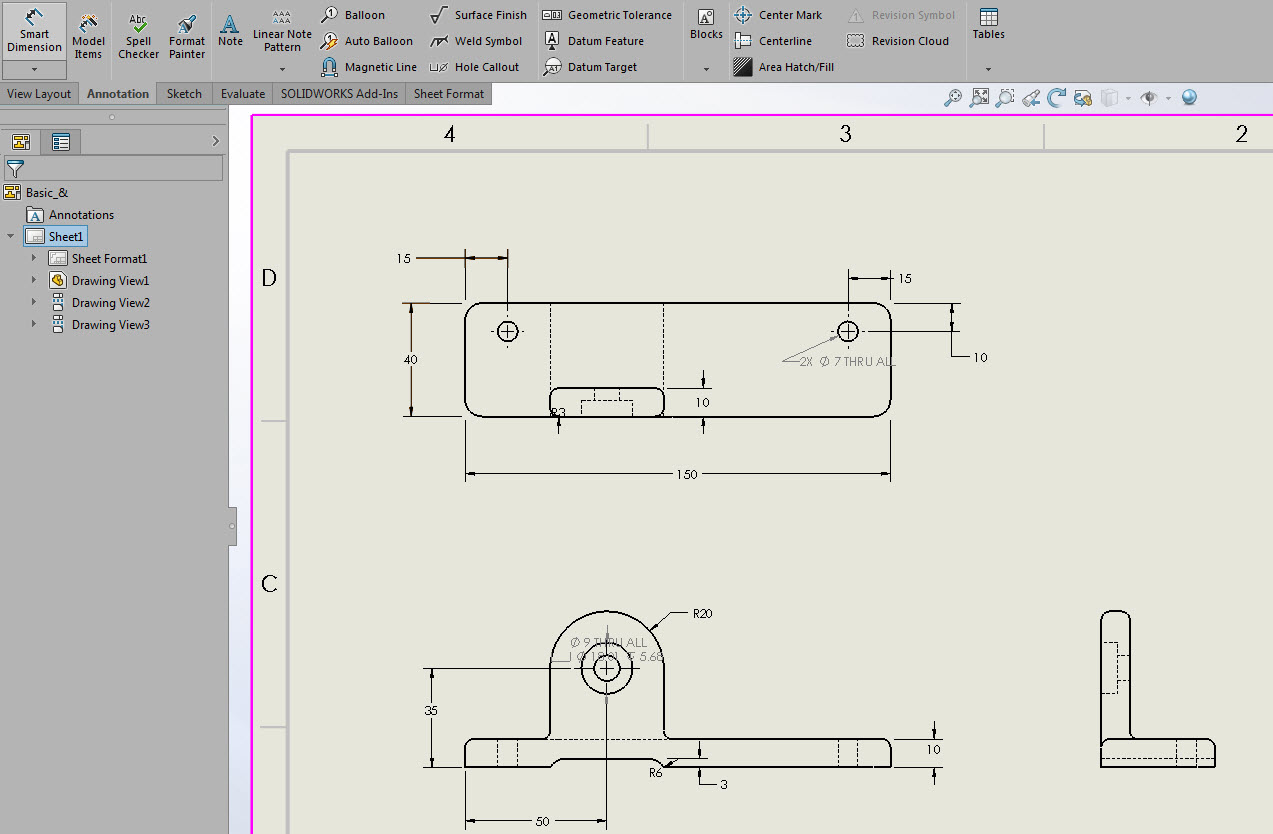The width and height of the screenshot is (1273, 834).
Task: Click the Hole Callout tool
Action: [x=474, y=67]
